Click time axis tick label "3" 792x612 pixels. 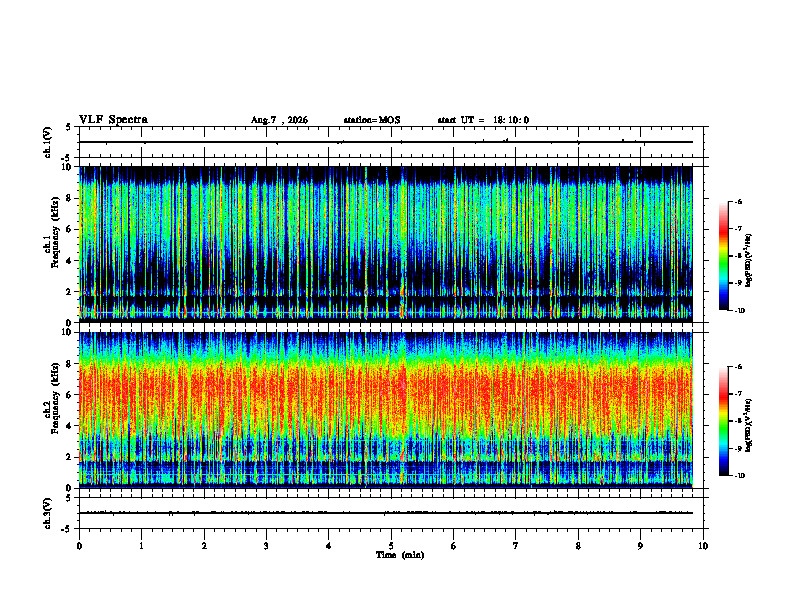point(266,546)
